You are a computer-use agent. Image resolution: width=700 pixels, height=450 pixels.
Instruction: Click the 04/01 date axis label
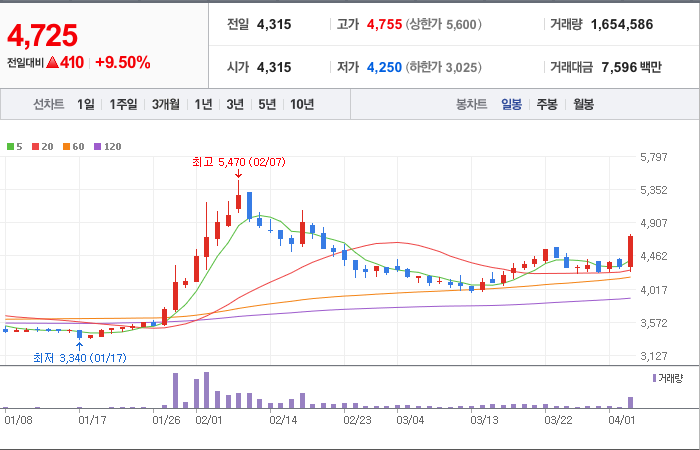[624, 420]
